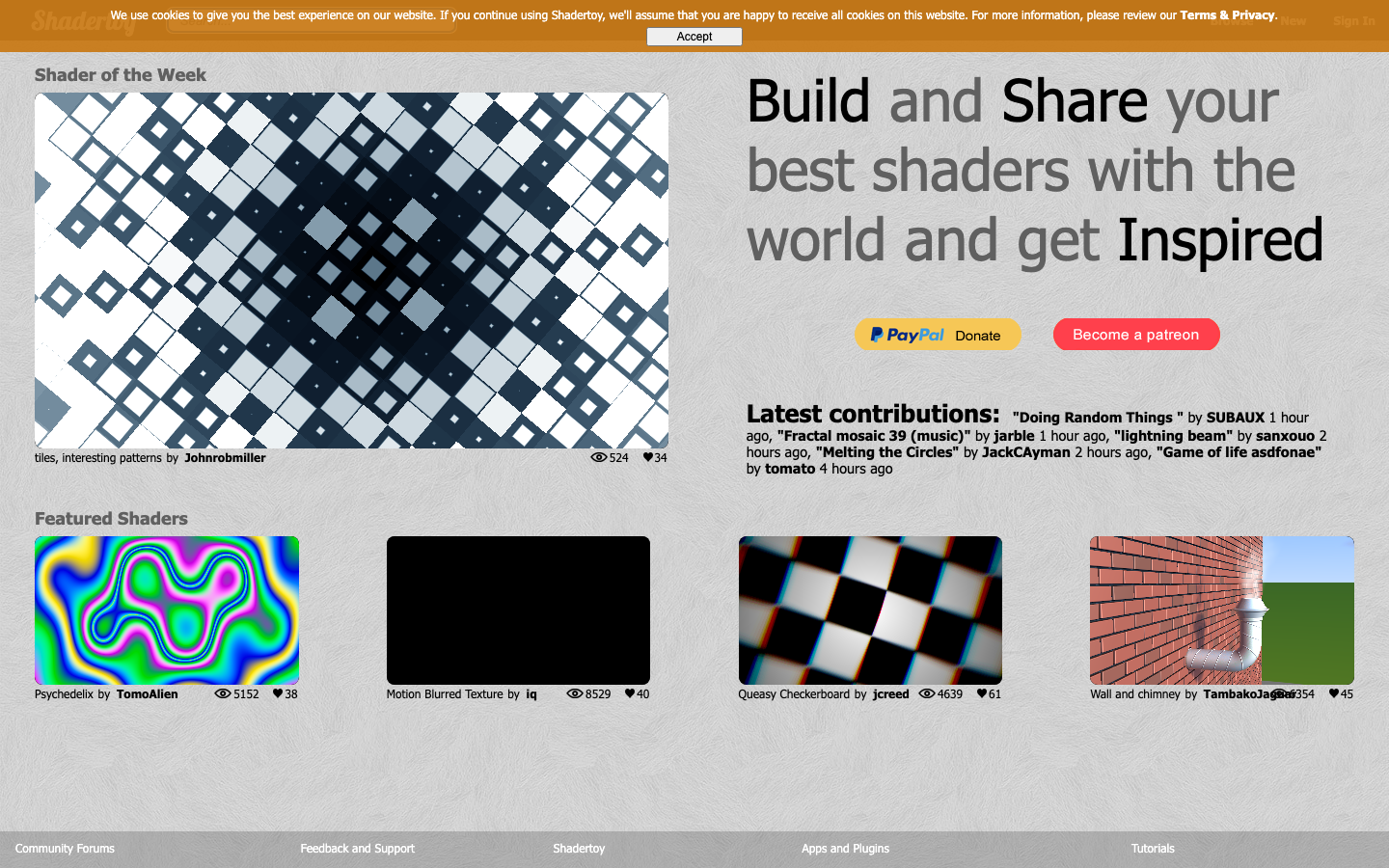Open Shadertoy footer link
Screen dimensions: 1389x868
pos(579,849)
